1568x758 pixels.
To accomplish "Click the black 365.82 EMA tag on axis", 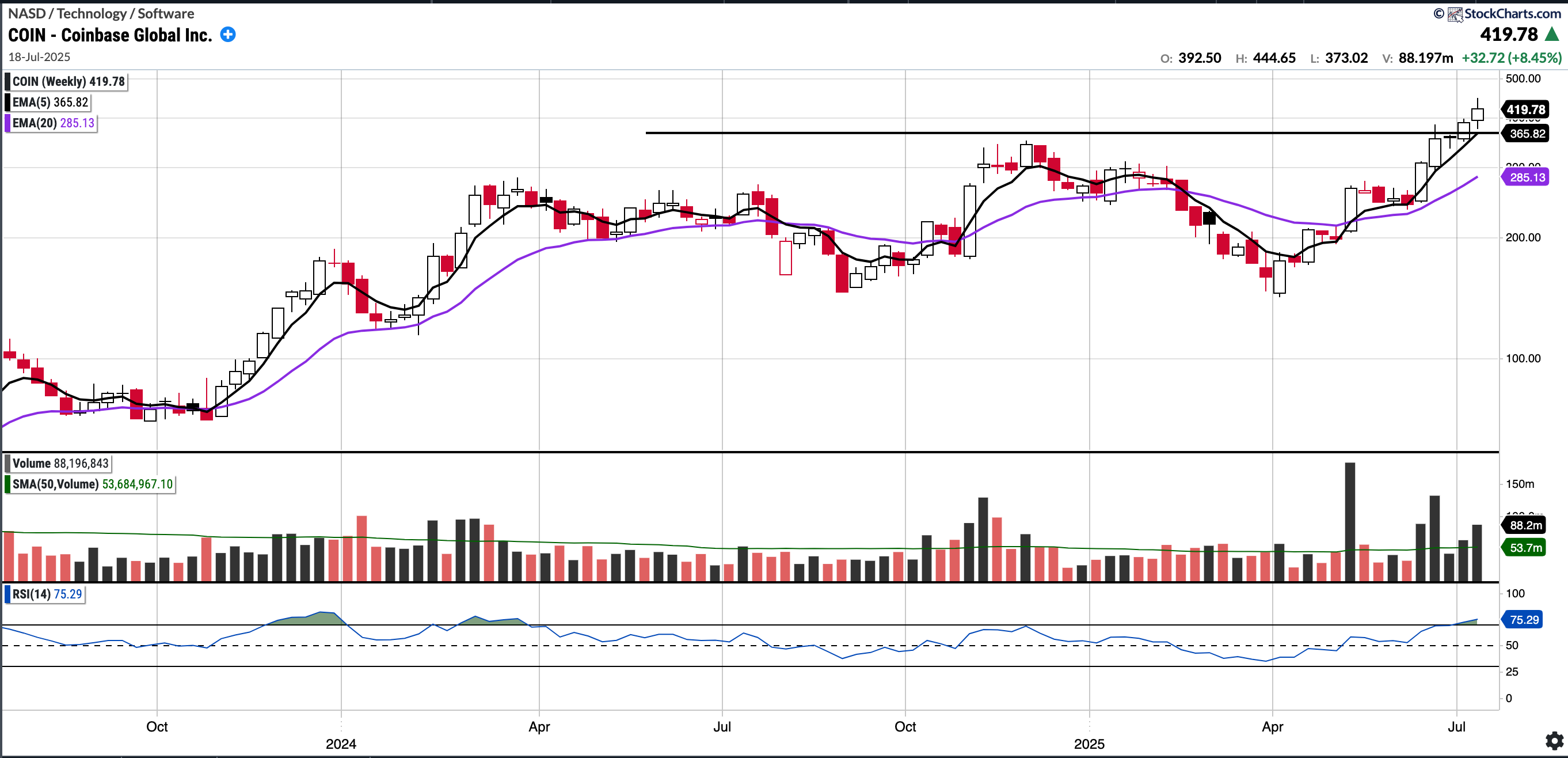I will 1527,134.
